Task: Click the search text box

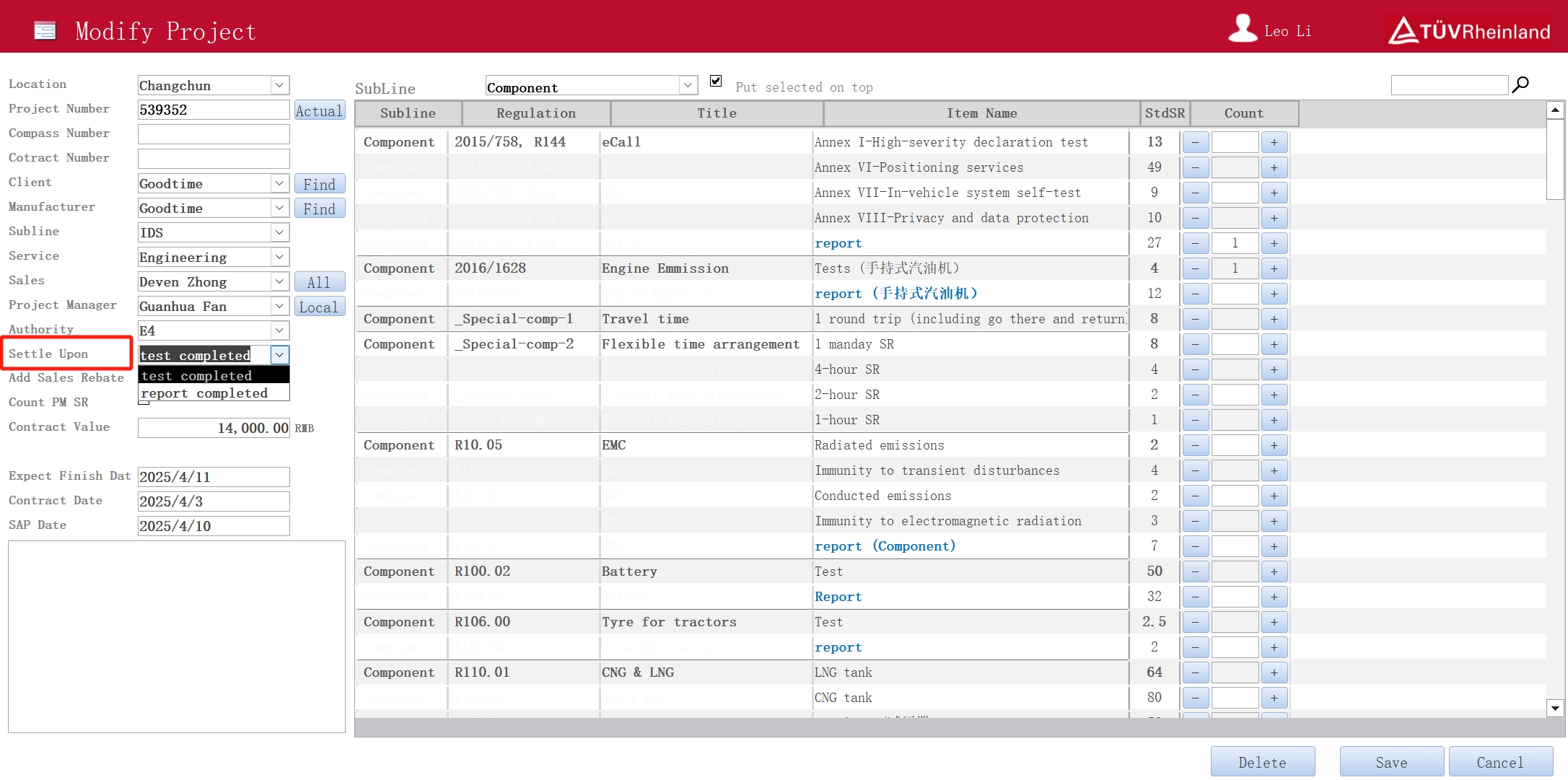Action: (x=1449, y=85)
